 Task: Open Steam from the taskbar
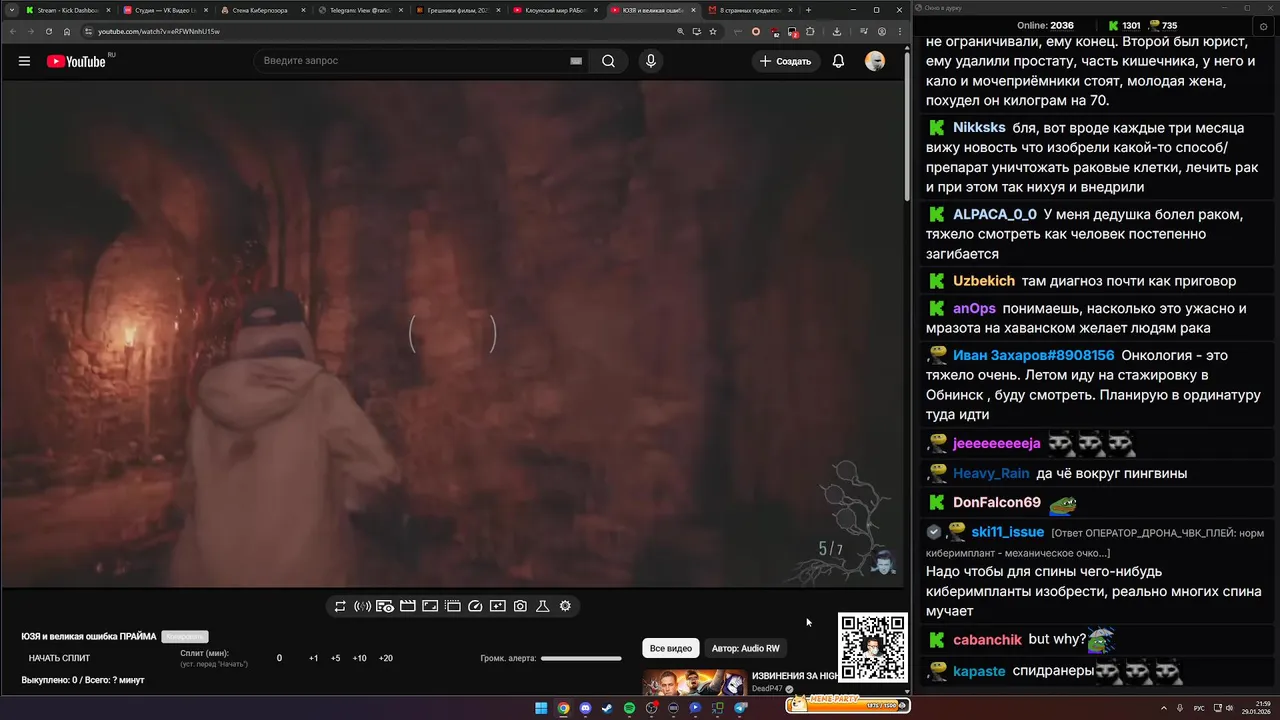pos(607,708)
